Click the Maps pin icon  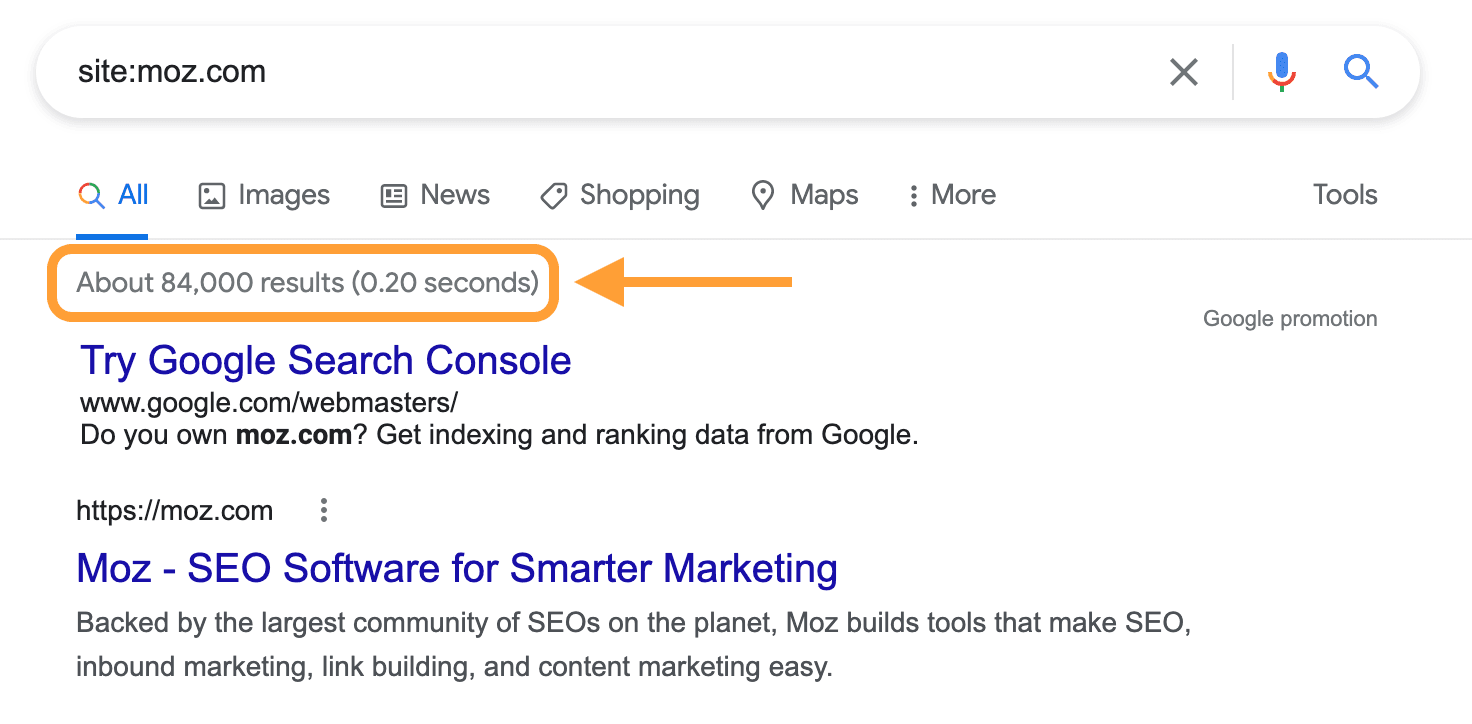tap(763, 195)
